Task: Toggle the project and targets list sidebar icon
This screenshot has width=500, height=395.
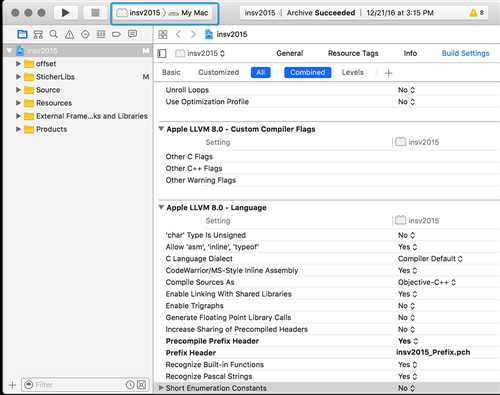Action: pyautogui.click(x=162, y=53)
